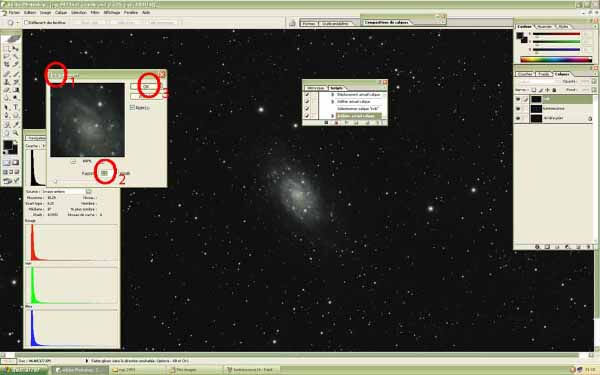Toggle visibility of the middle layer

click(x=518, y=109)
